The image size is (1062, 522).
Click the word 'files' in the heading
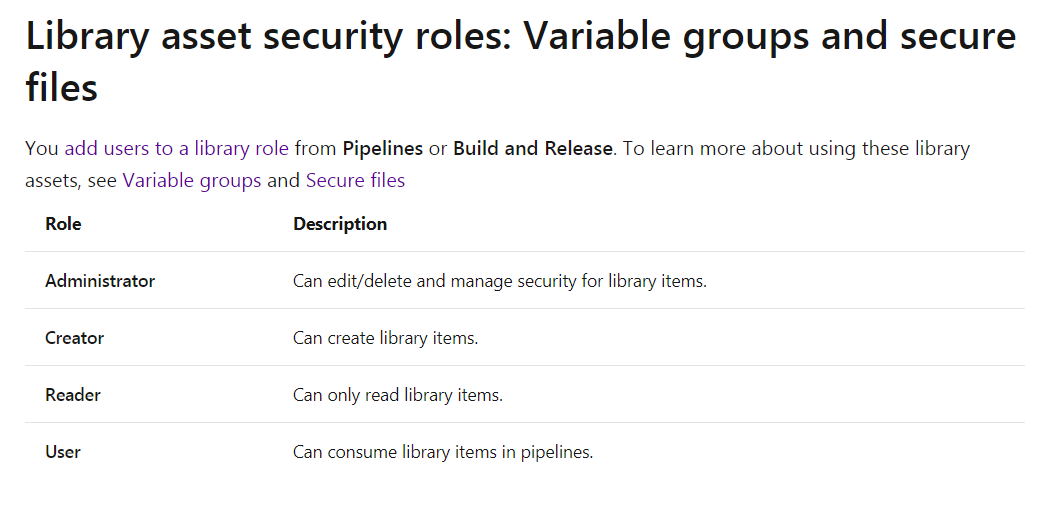62,87
